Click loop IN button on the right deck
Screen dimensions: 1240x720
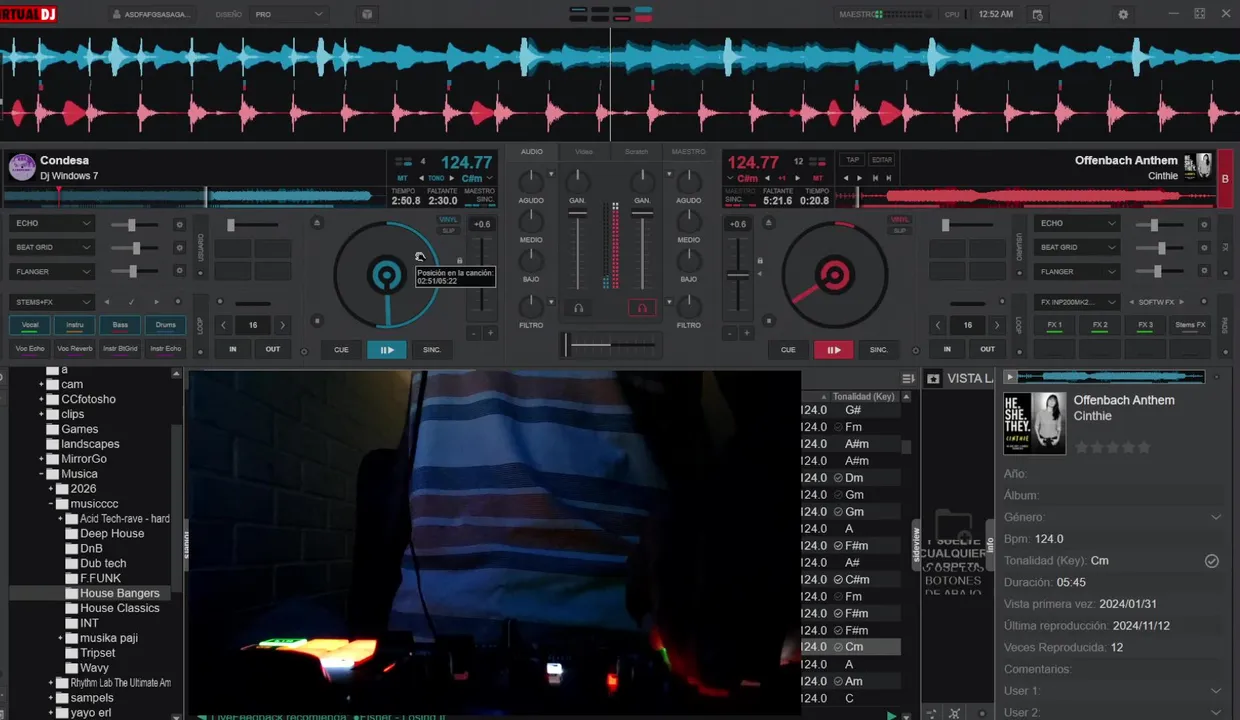coord(947,349)
